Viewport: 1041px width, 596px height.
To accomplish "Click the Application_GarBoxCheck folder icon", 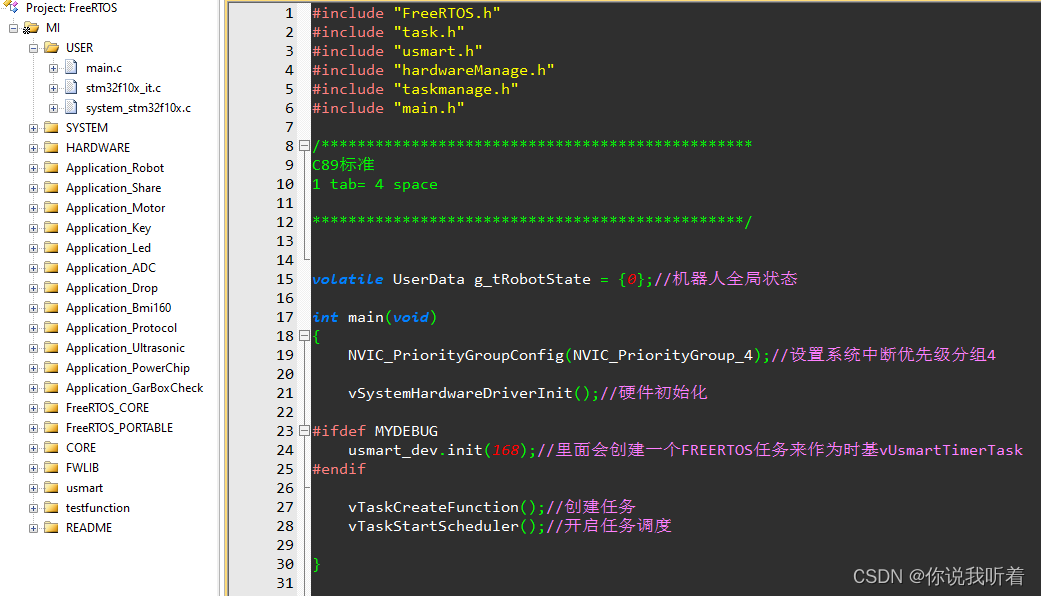I will click(51, 388).
